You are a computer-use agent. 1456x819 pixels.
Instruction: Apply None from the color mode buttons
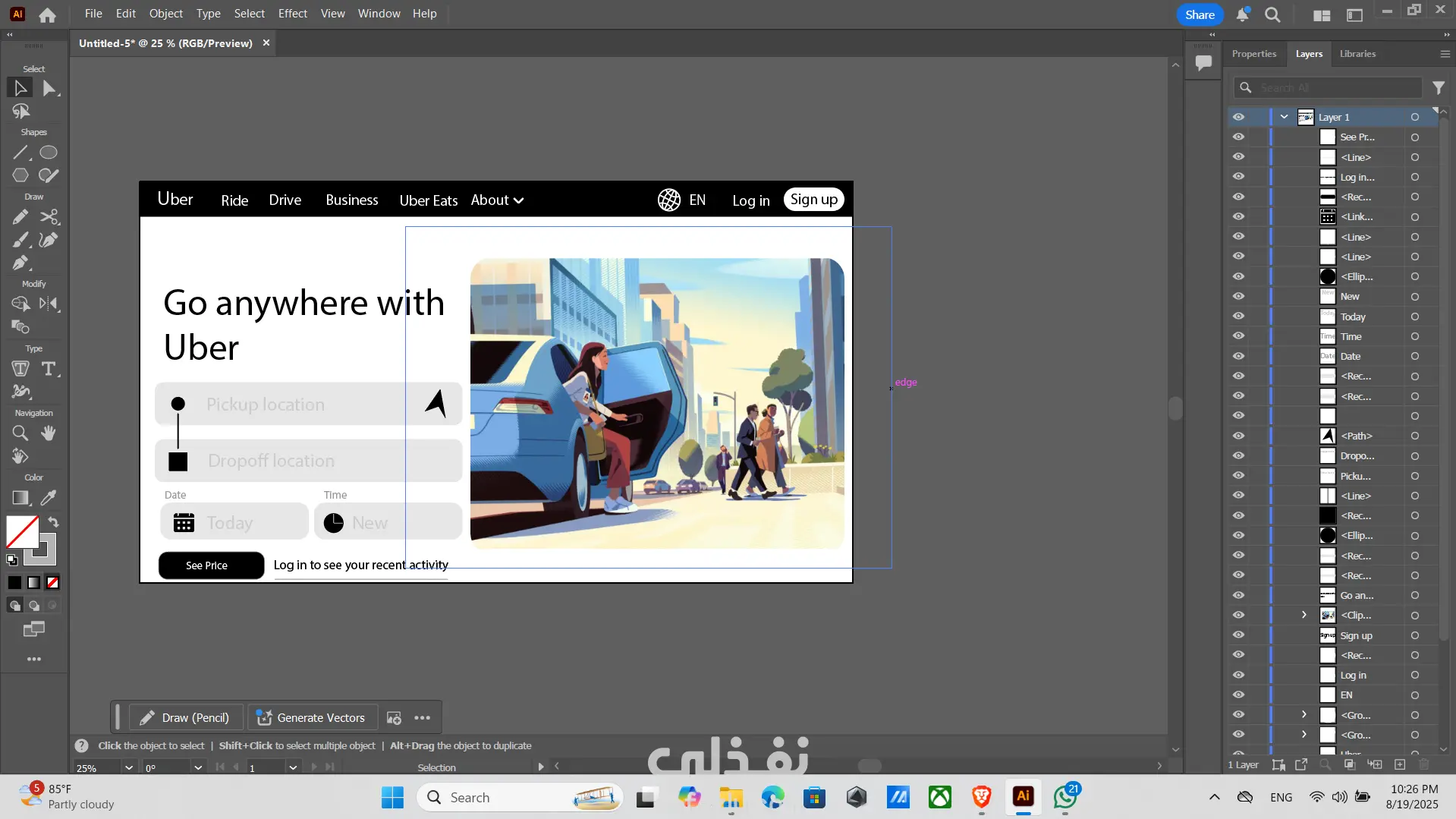(53, 582)
